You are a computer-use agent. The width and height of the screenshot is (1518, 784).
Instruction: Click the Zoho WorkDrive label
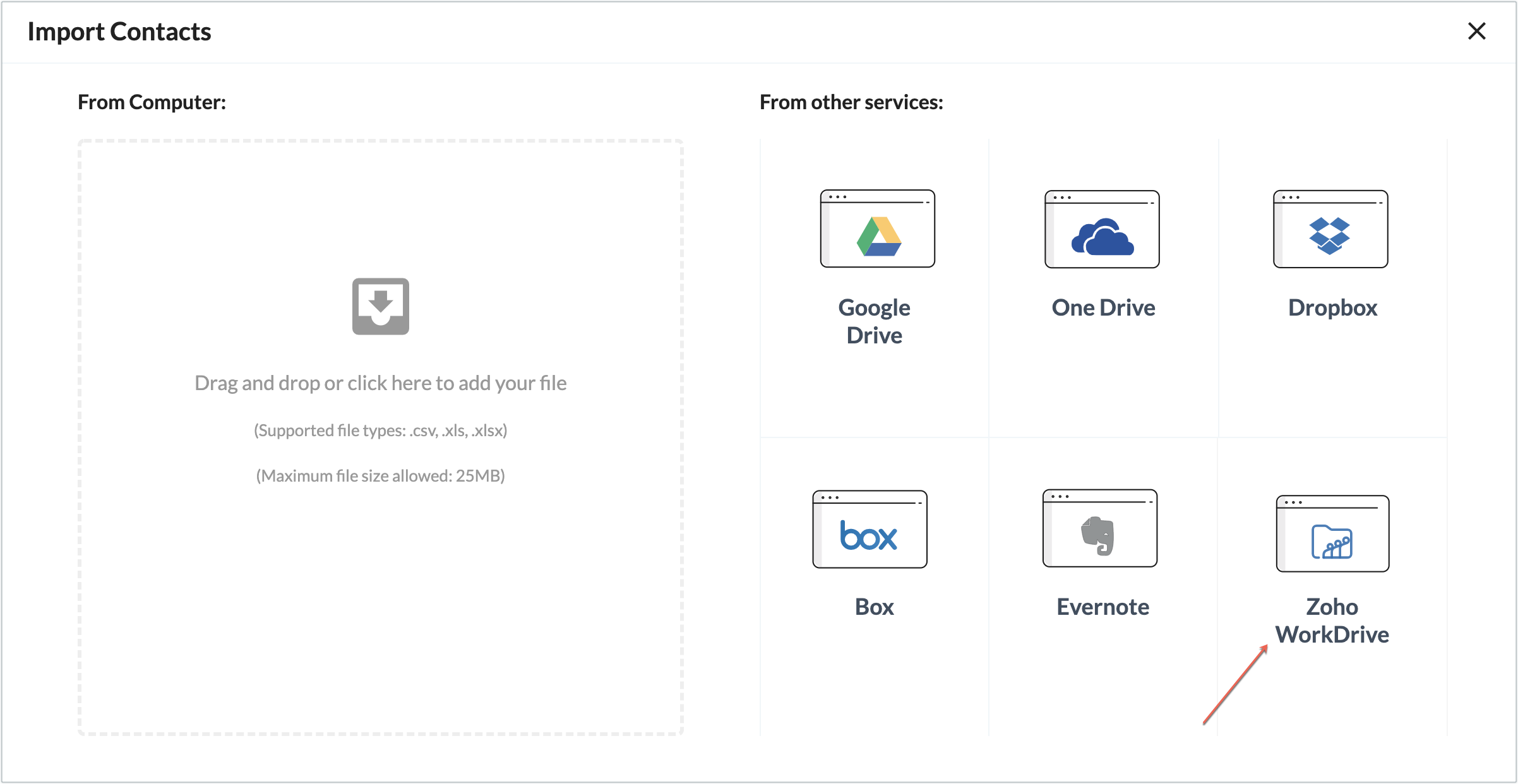1332,621
